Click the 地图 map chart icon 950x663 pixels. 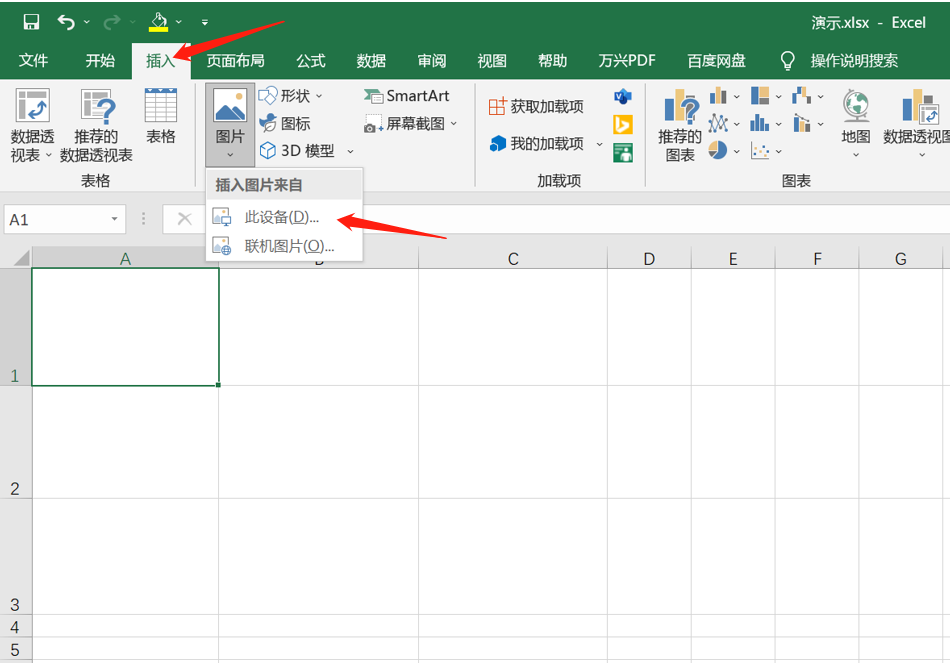point(855,124)
